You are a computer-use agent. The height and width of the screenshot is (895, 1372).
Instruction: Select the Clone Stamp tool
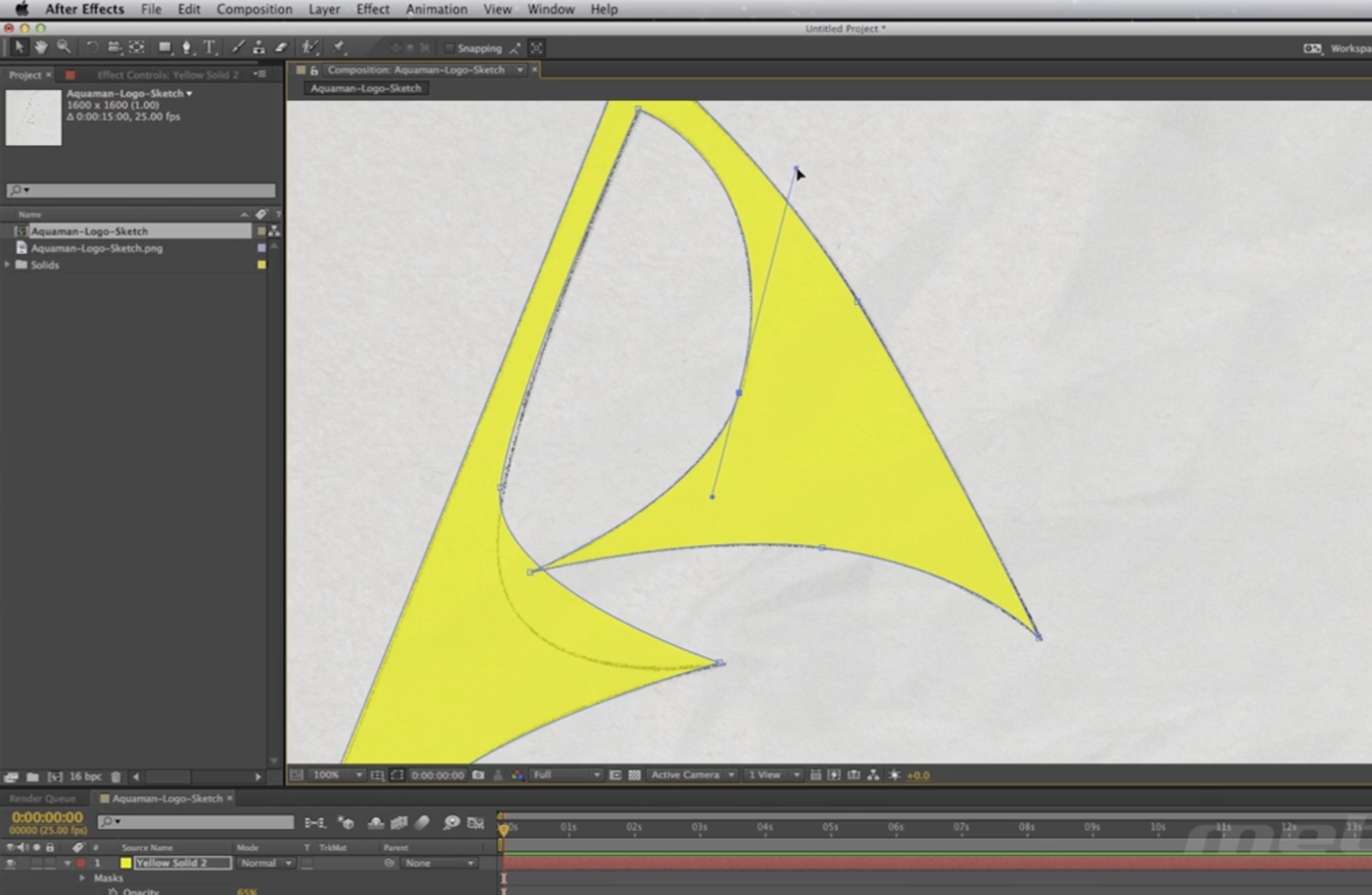pos(259,47)
